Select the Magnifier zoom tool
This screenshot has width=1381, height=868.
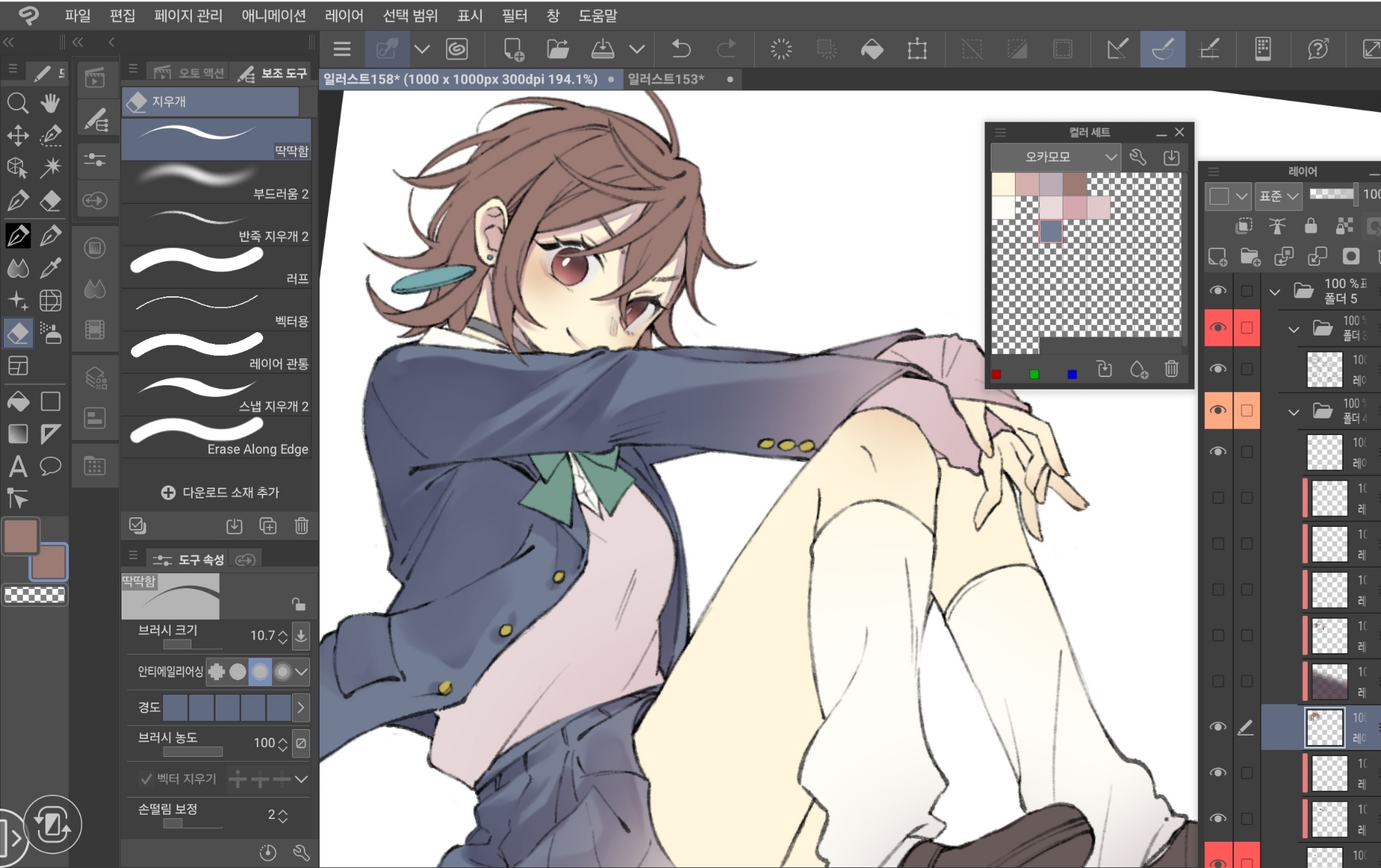17,104
